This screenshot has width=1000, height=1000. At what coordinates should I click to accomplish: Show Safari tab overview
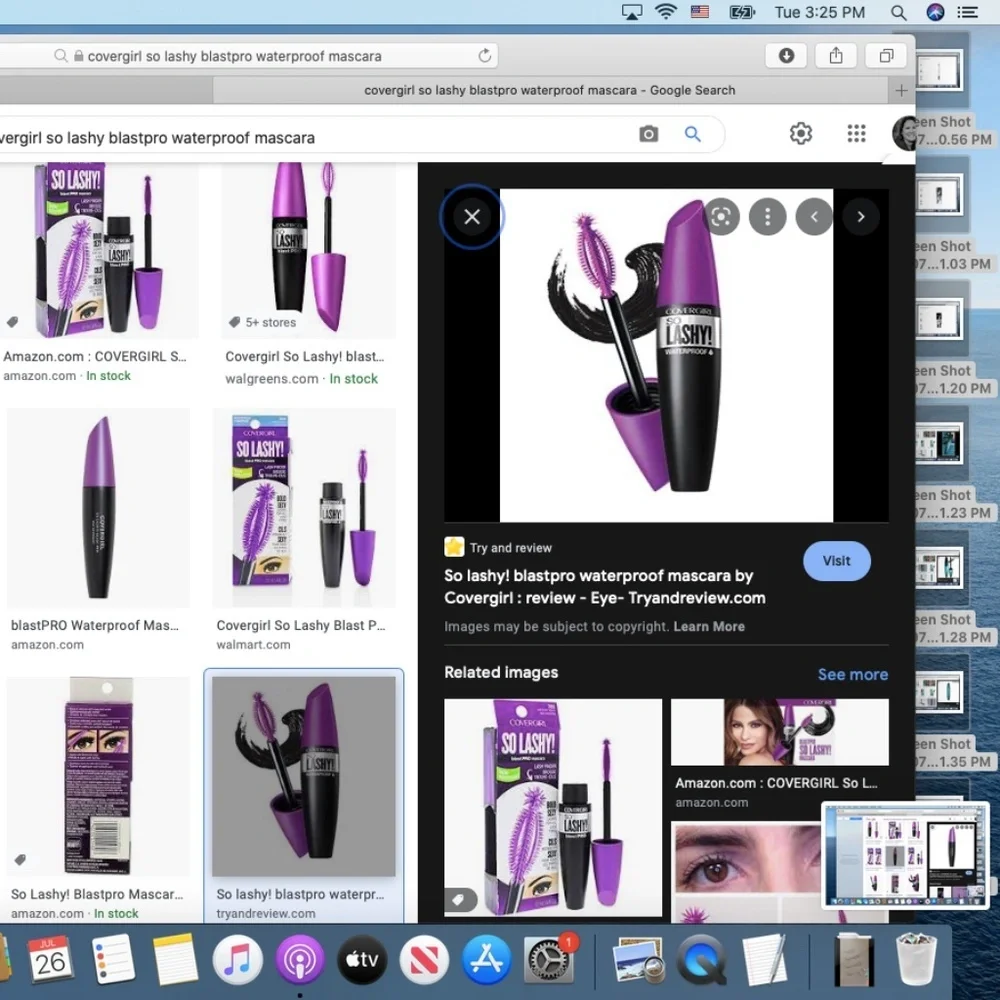point(886,55)
